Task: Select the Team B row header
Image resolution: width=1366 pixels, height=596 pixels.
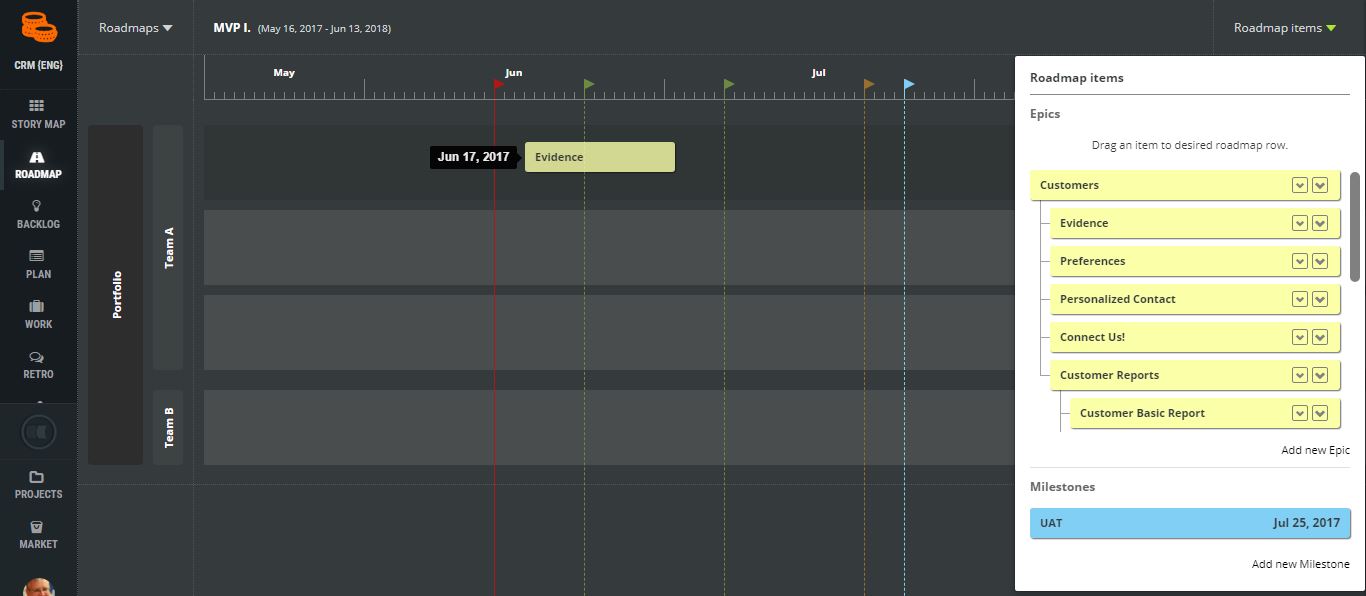Action: coord(168,427)
